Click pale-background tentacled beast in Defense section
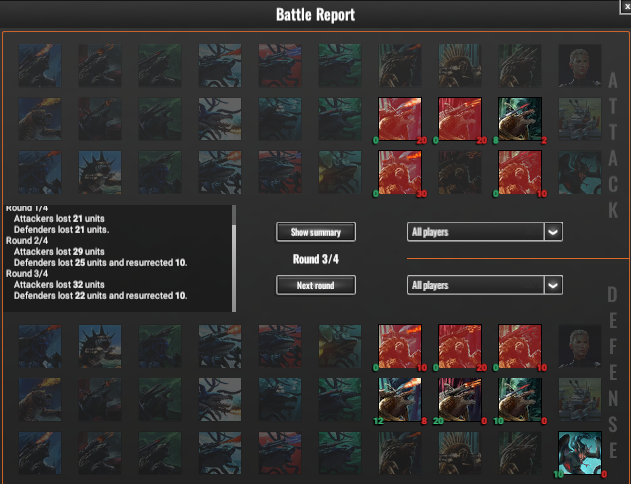The width and height of the screenshot is (631, 484). 220,400
